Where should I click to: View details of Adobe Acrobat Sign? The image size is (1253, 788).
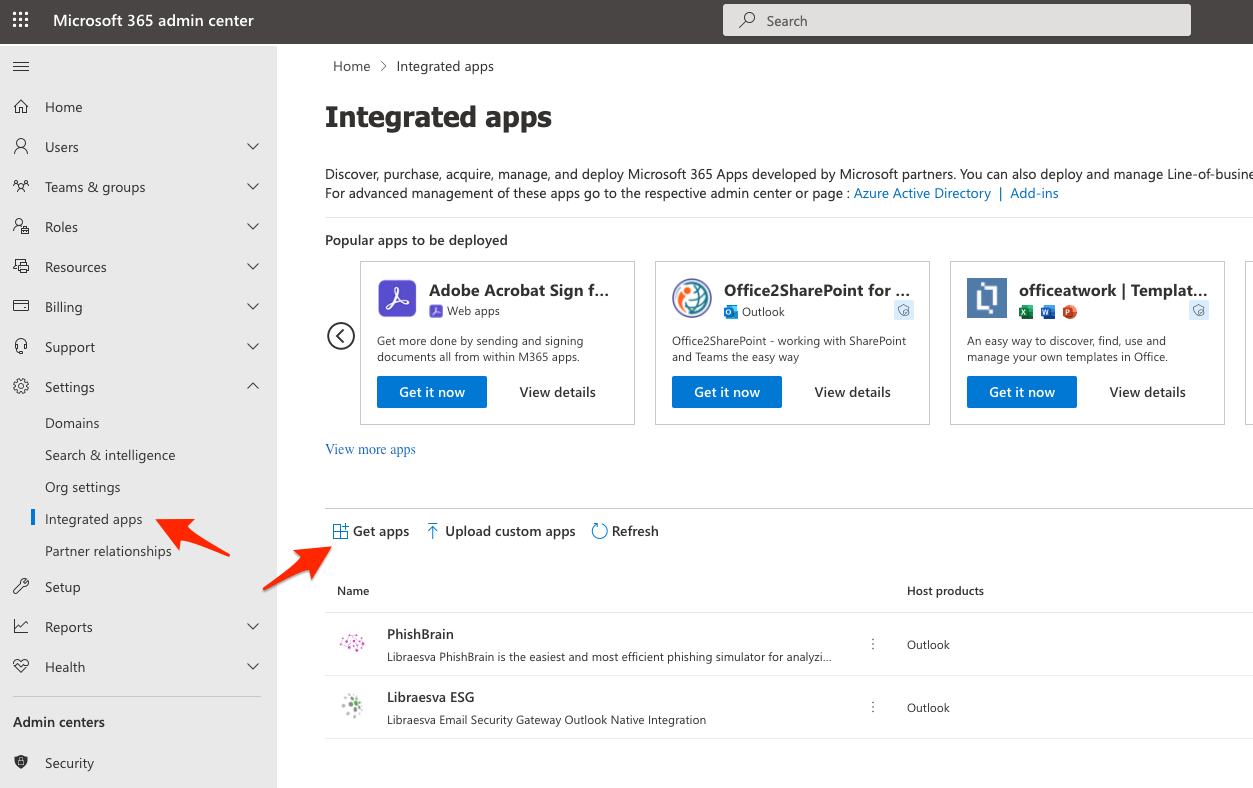[558, 392]
